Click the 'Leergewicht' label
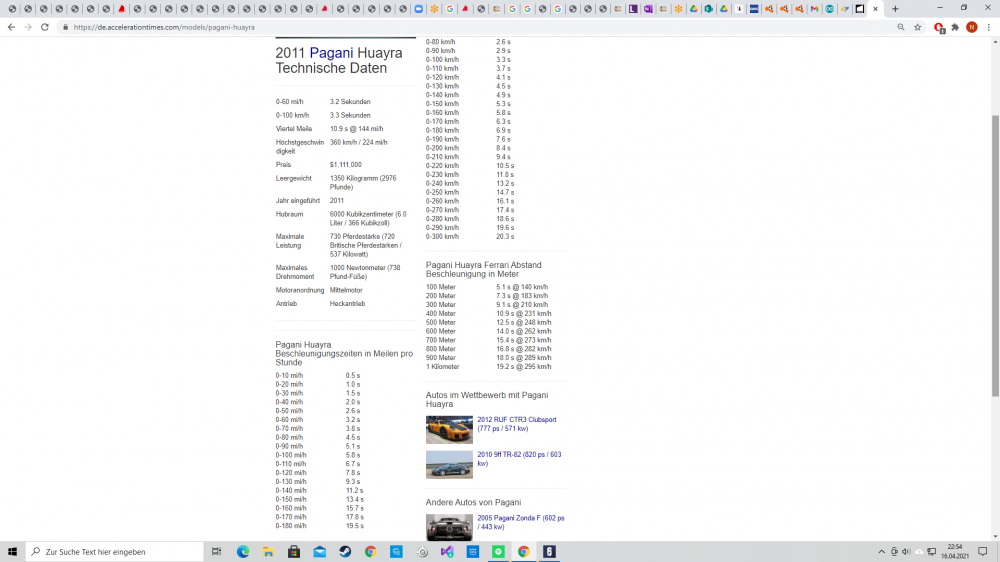Viewport: 1000px width, 562px height. click(x=293, y=179)
